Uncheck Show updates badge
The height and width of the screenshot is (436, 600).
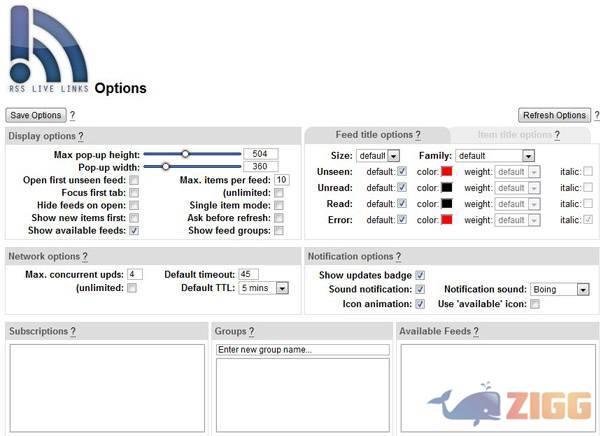(420, 275)
